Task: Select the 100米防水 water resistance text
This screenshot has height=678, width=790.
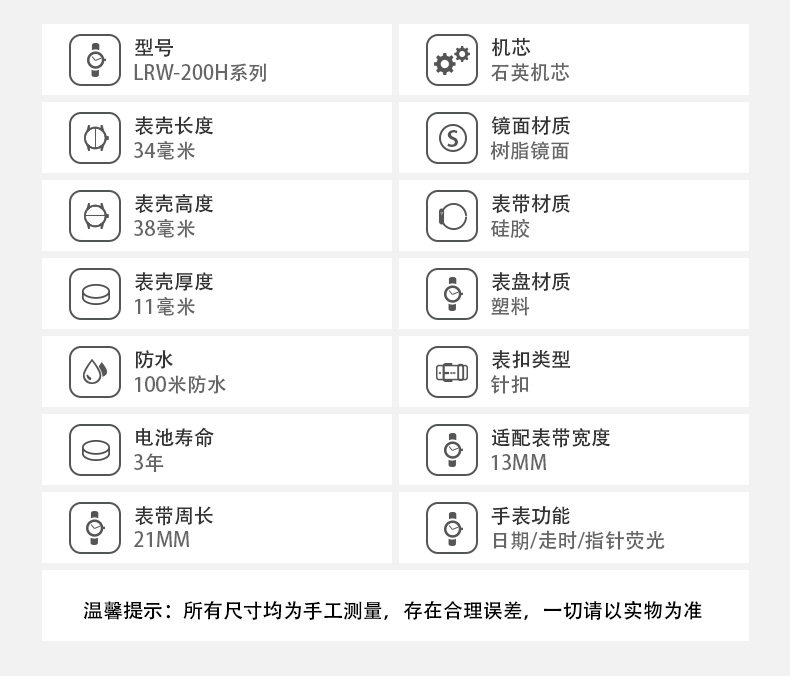Action: tap(180, 385)
